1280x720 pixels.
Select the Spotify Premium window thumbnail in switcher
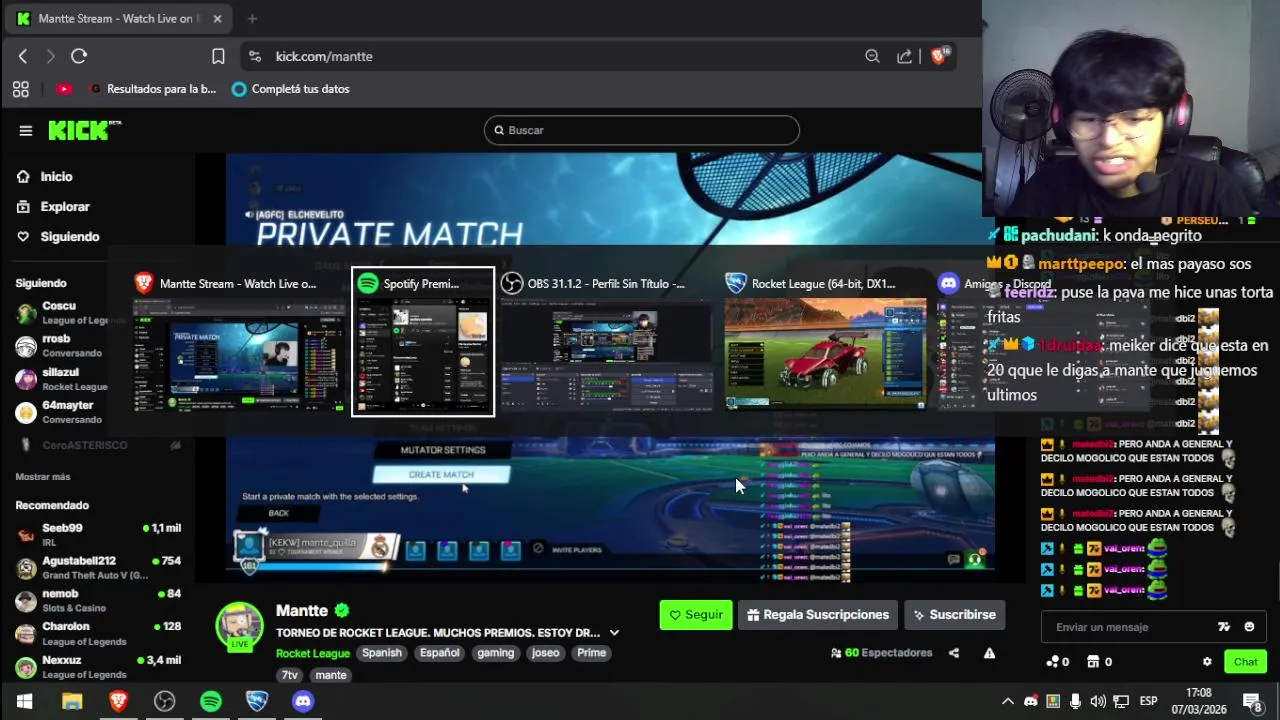[423, 342]
